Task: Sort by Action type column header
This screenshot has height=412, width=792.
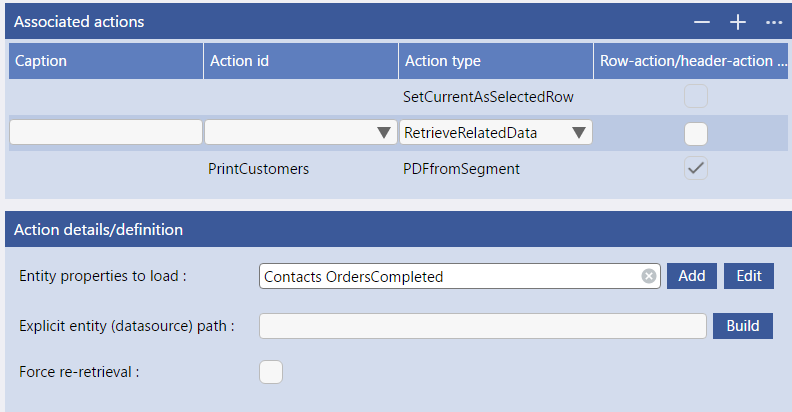Action: [x=496, y=61]
